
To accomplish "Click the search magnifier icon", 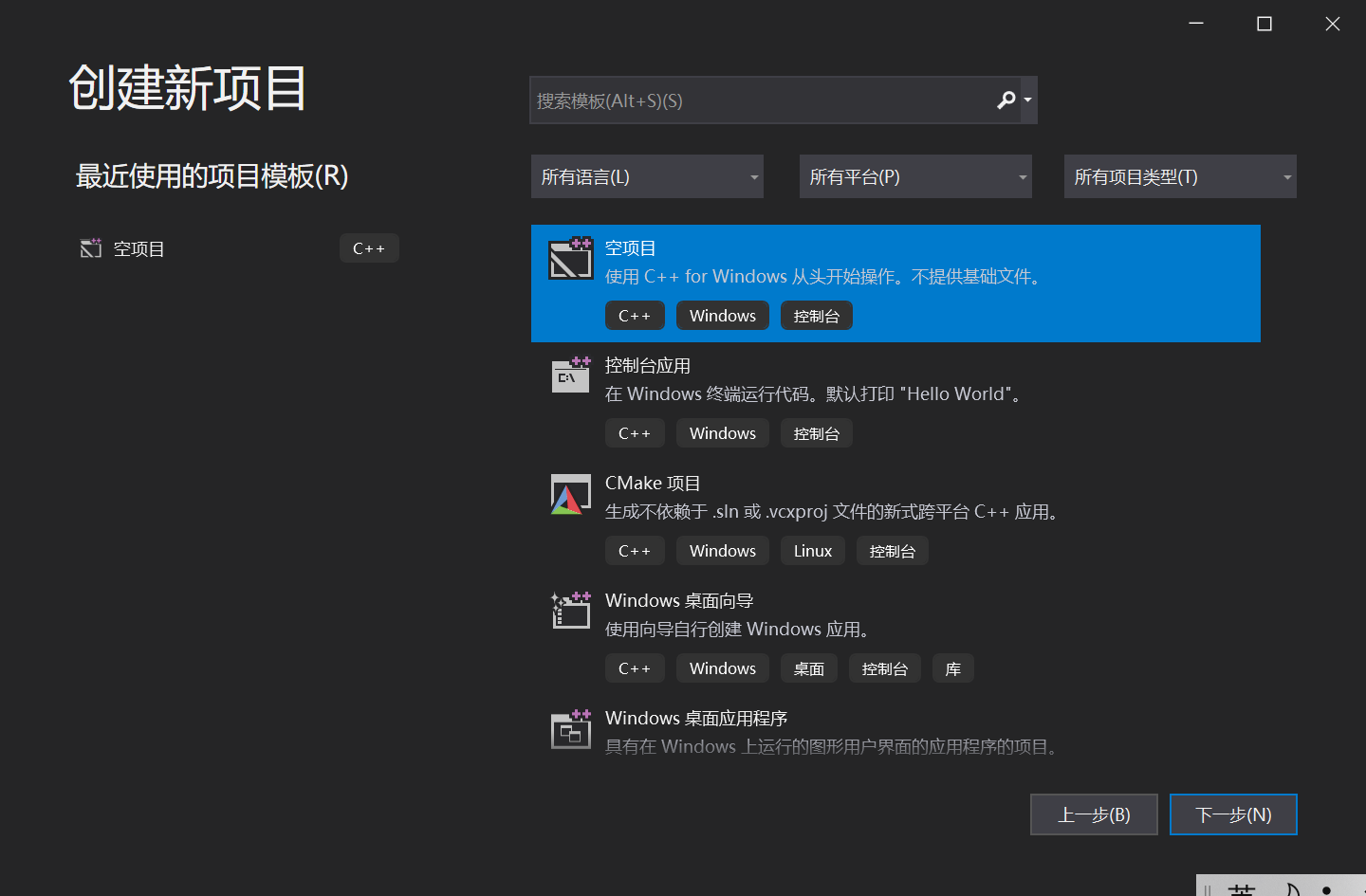I will [1006, 100].
